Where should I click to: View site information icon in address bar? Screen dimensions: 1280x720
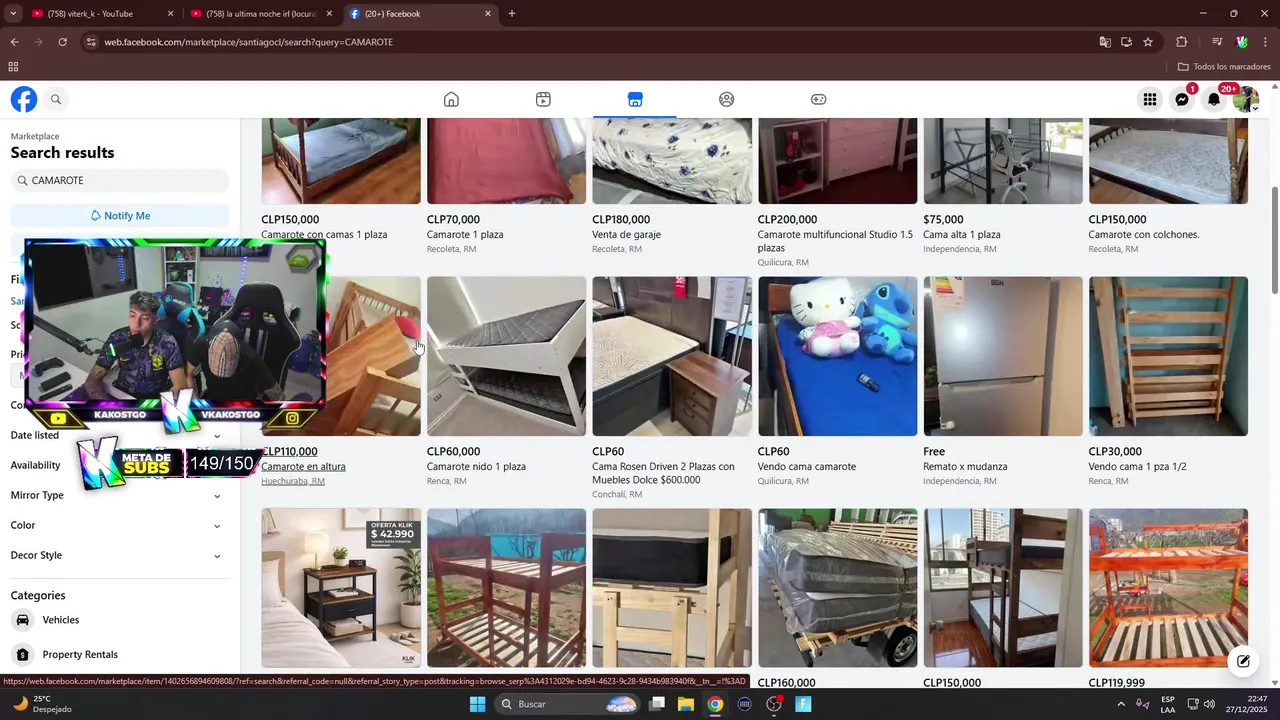[x=91, y=42]
